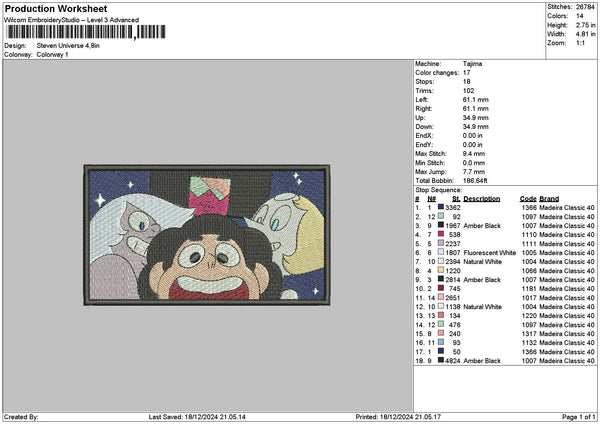Click 'Amber Black' description in row 9
Screen dimensions: 600x424
[482, 280]
